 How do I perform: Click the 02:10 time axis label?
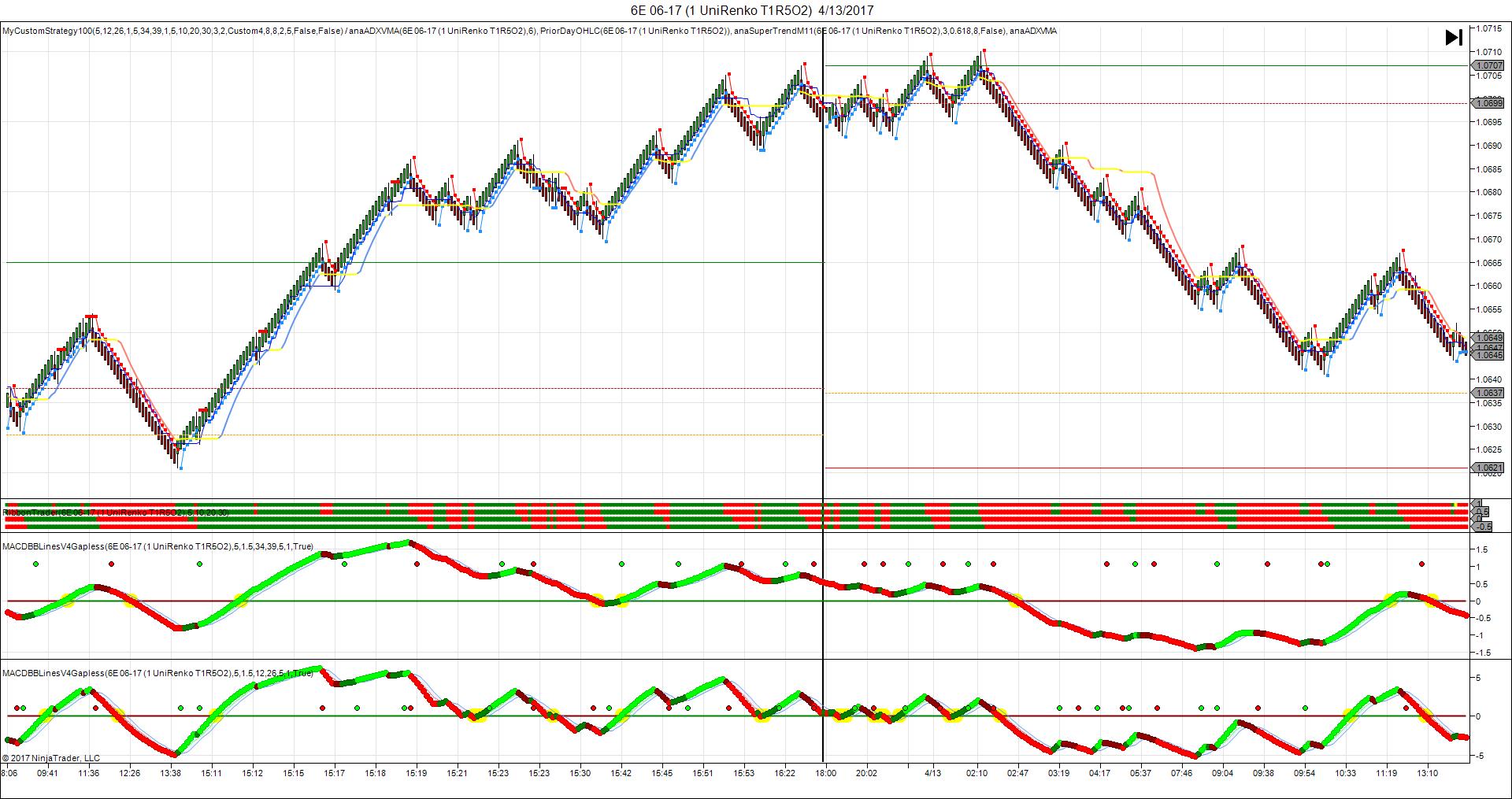tap(977, 773)
